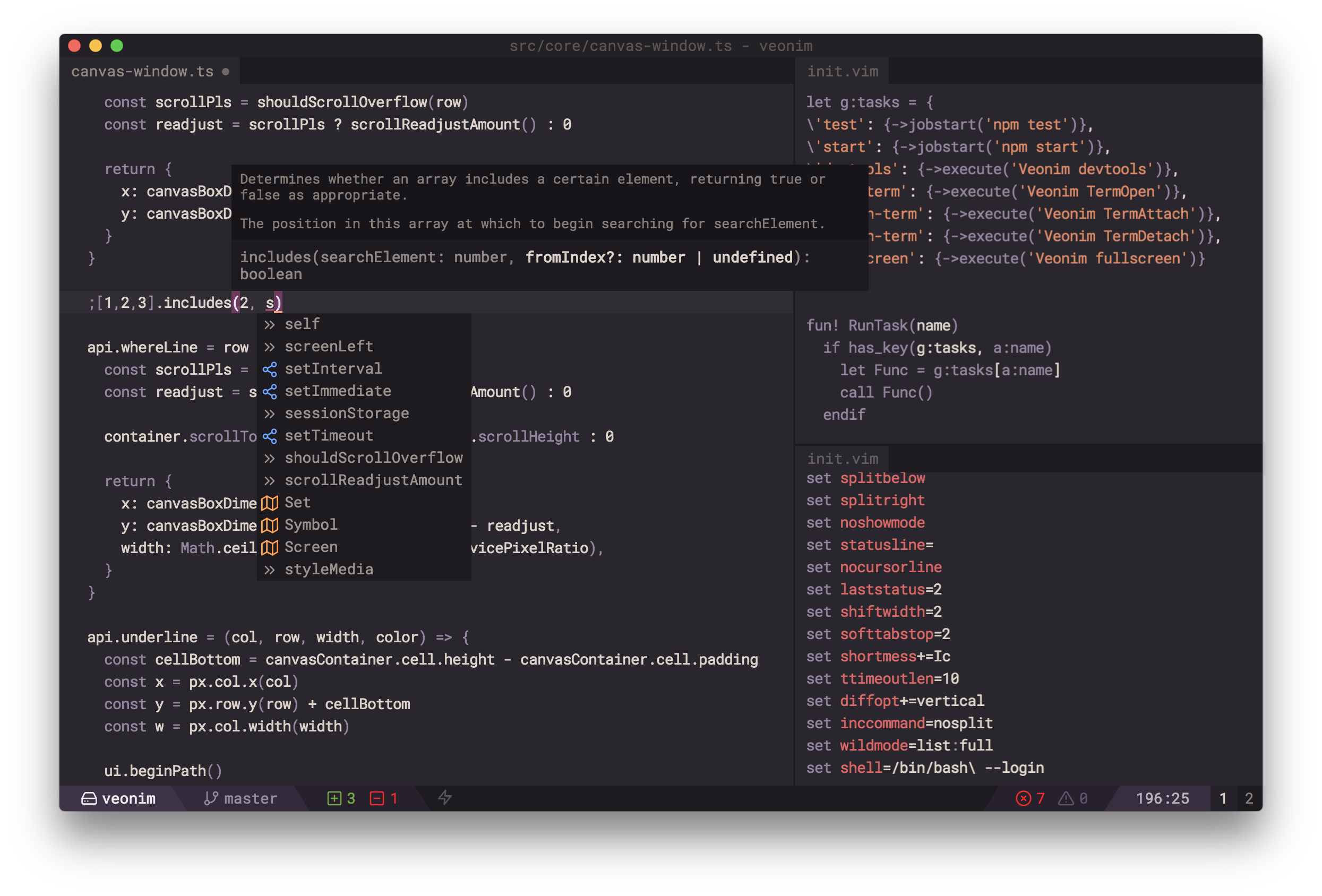Select the setTimeout completion item
The width and height of the screenshot is (1322, 896).
pos(329,436)
